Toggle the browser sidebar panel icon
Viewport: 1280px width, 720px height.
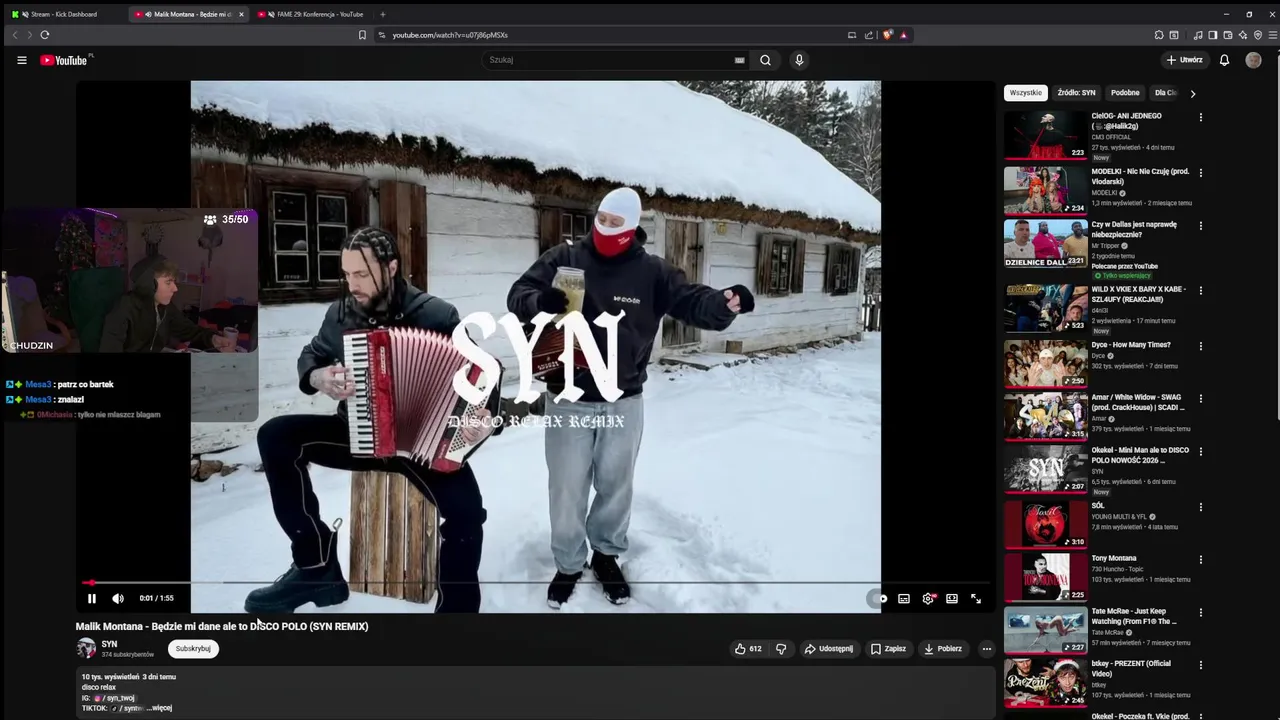click(1213, 35)
